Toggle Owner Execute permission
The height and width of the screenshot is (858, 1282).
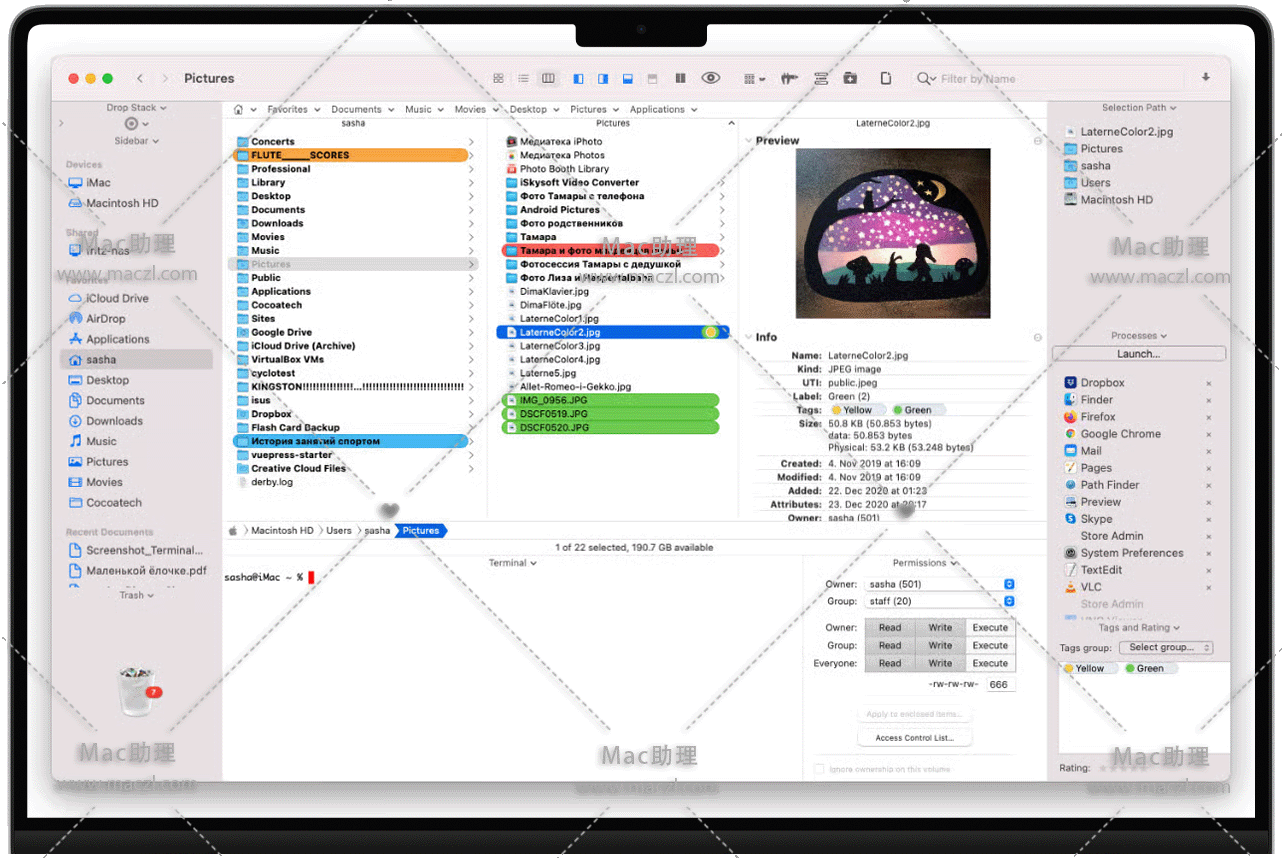(990, 628)
